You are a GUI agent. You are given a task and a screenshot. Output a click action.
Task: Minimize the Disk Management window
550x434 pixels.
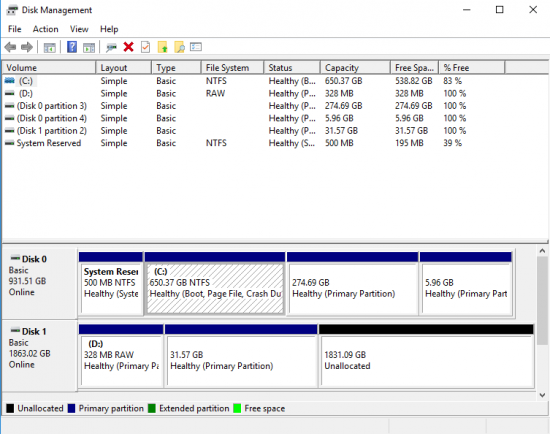tap(467, 10)
